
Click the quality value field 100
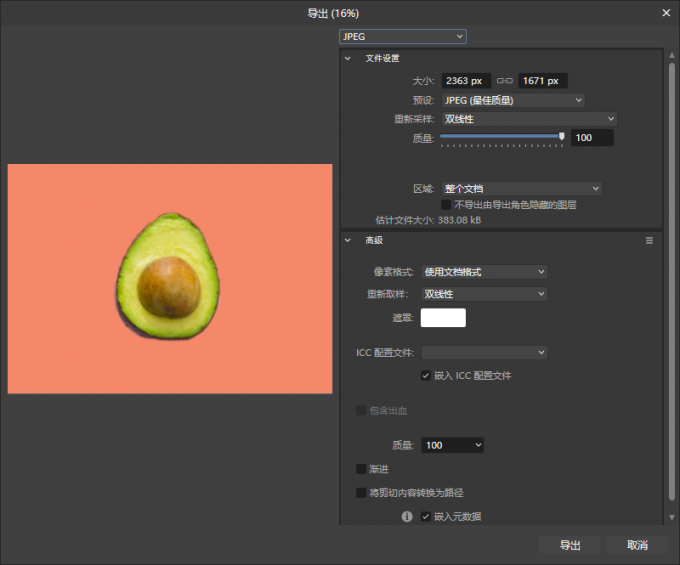[x=592, y=138]
